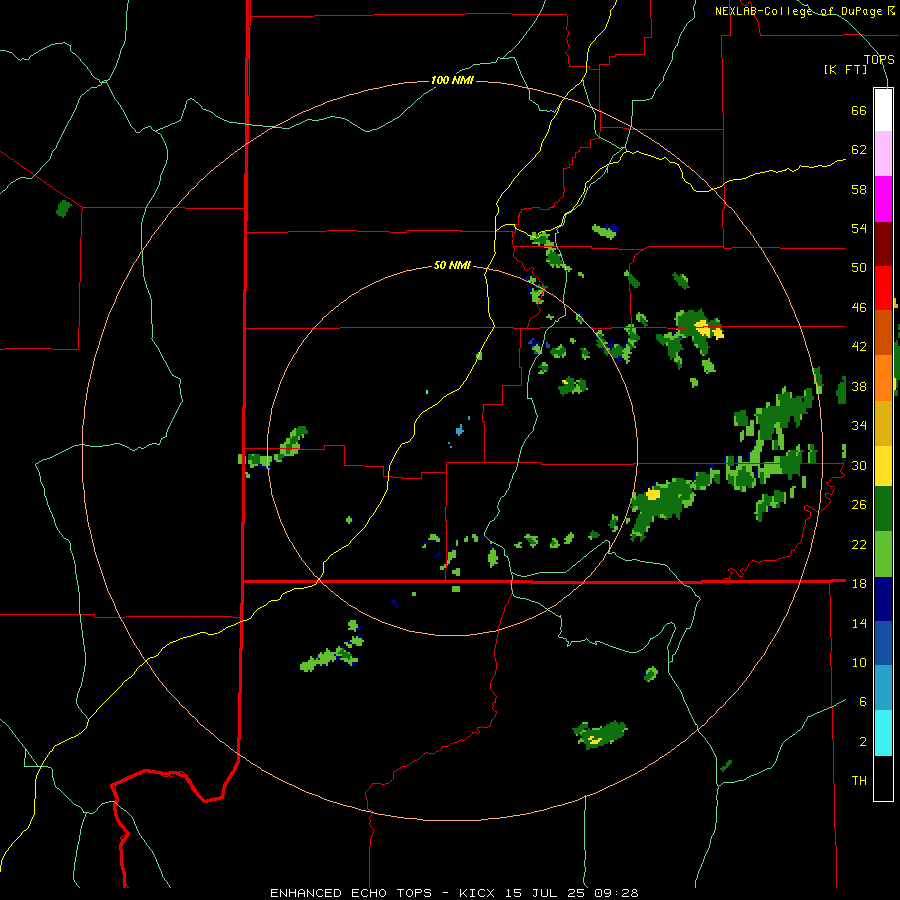The width and height of the screenshot is (900, 900).
Task: Click the white 66+ swatch in legend
Action: [883, 110]
